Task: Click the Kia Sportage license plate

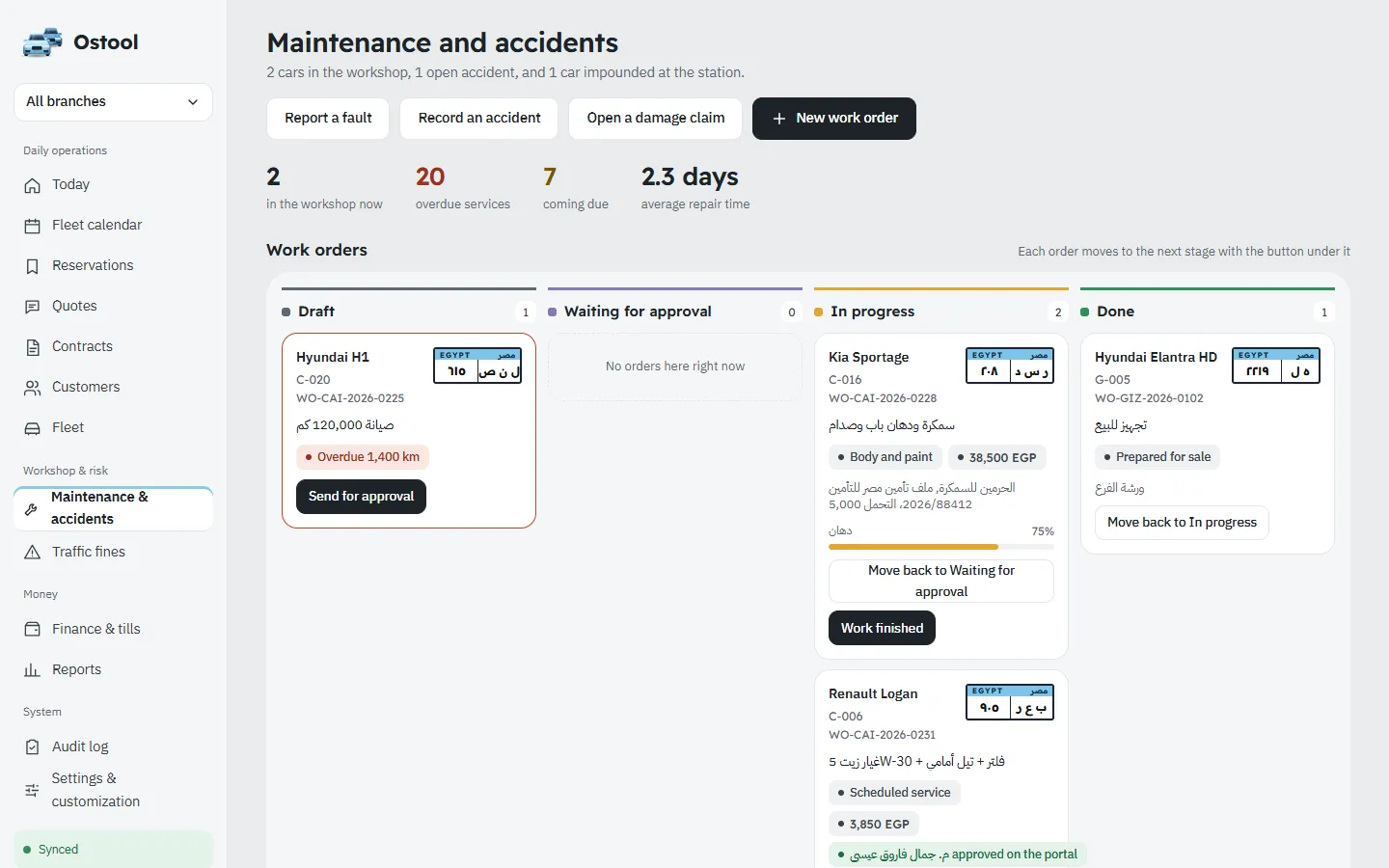Action: pos(1010,366)
